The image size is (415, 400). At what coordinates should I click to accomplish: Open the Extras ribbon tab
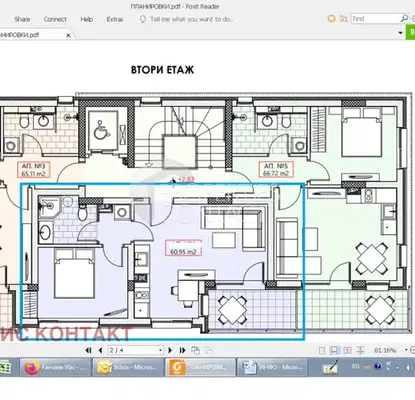coord(115,19)
